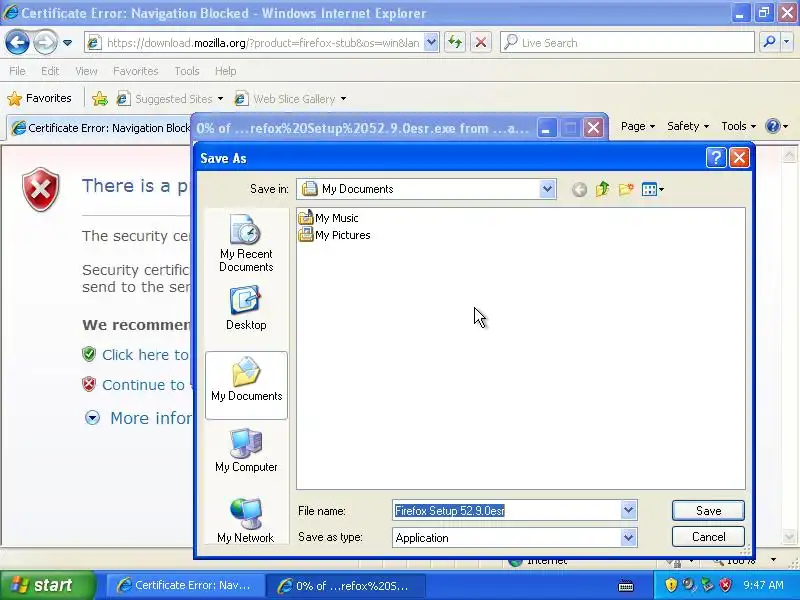Click the 'Click here to' close webpage link
800x600 pixels.
tap(145, 355)
